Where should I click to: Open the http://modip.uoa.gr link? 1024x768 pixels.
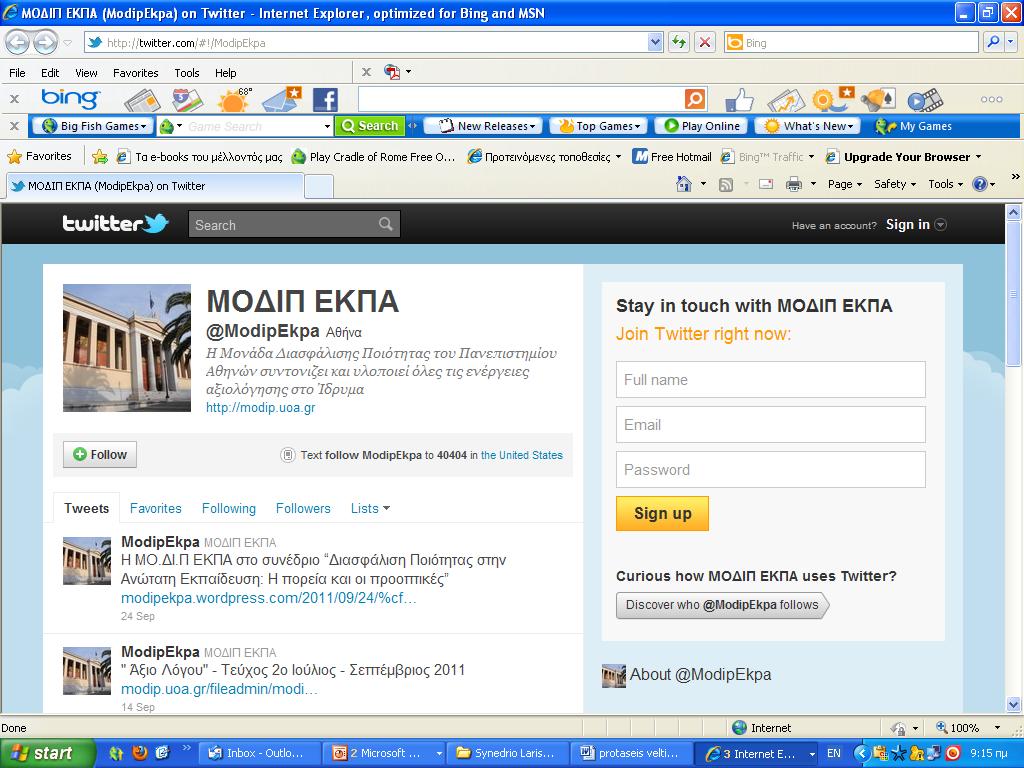(261, 408)
